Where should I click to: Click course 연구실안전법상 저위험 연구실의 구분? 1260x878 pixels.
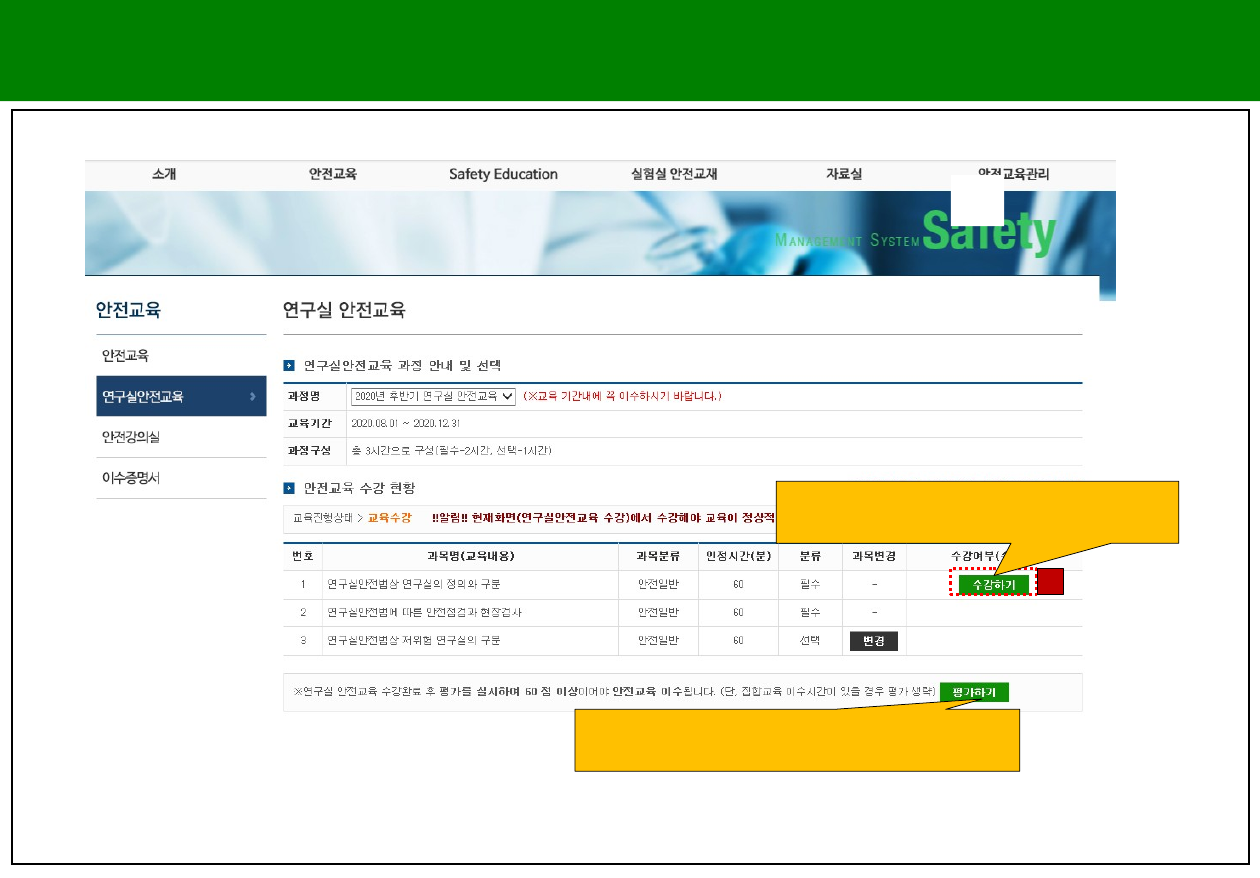(x=413, y=640)
